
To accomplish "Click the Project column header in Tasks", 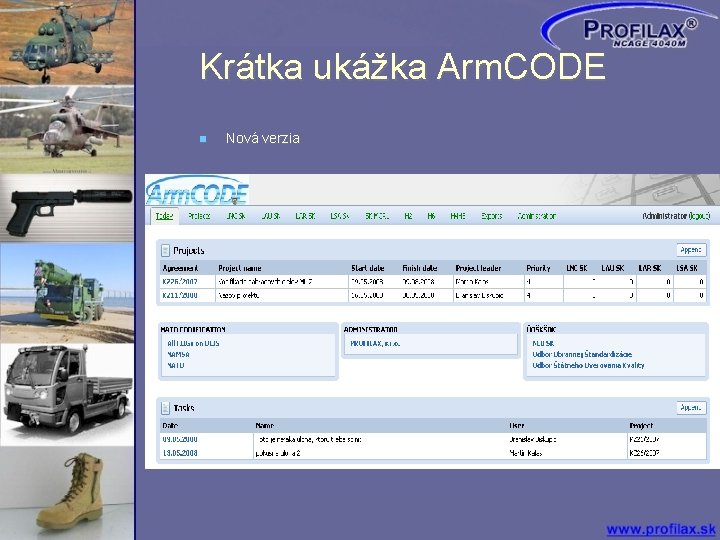I will tap(641, 426).
